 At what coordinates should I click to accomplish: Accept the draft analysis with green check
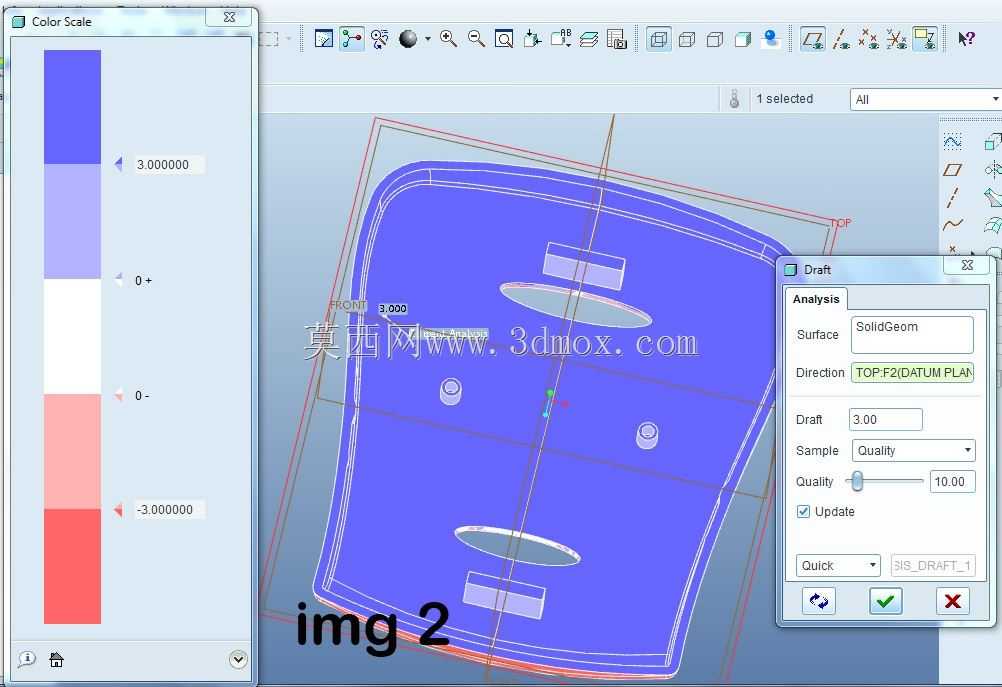click(886, 601)
